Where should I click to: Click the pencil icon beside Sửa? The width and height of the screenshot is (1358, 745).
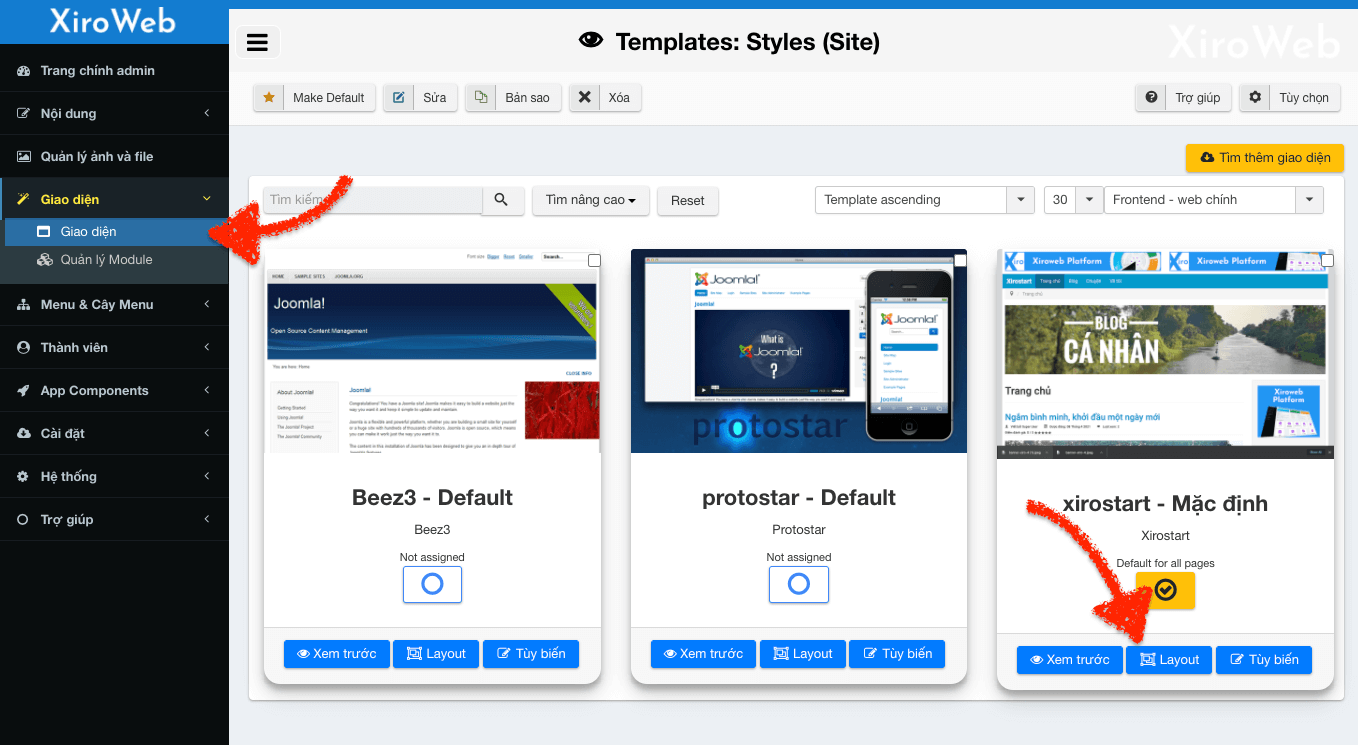pos(399,98)
